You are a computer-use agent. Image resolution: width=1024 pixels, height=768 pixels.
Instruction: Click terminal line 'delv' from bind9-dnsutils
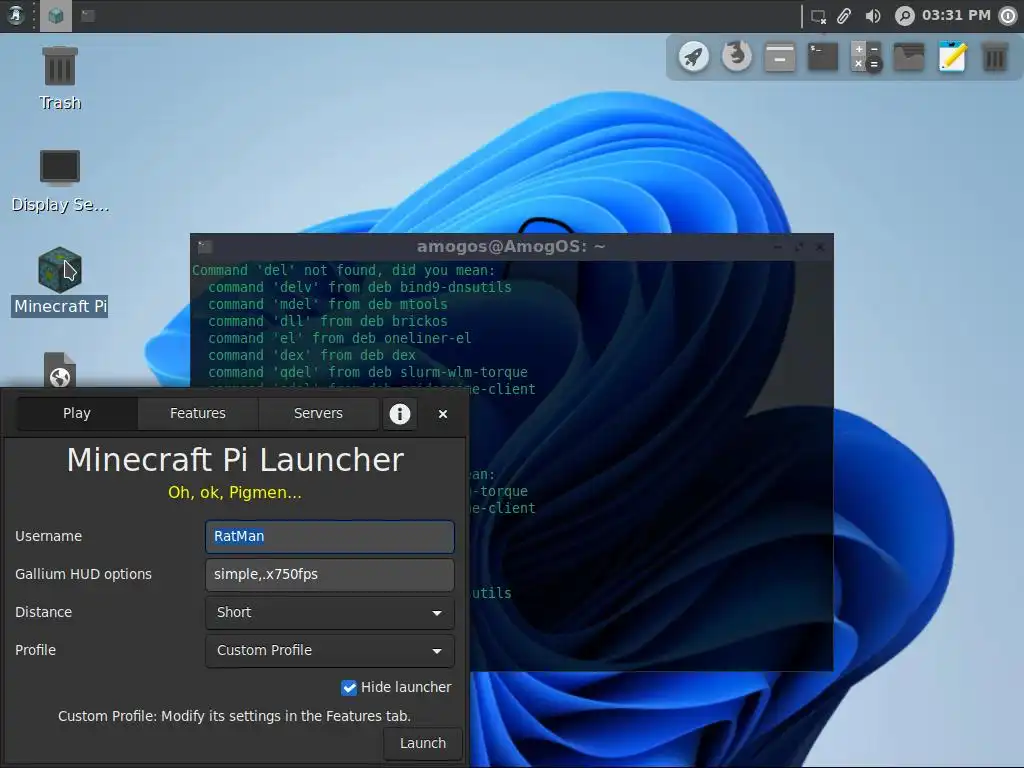click(360, 287)
